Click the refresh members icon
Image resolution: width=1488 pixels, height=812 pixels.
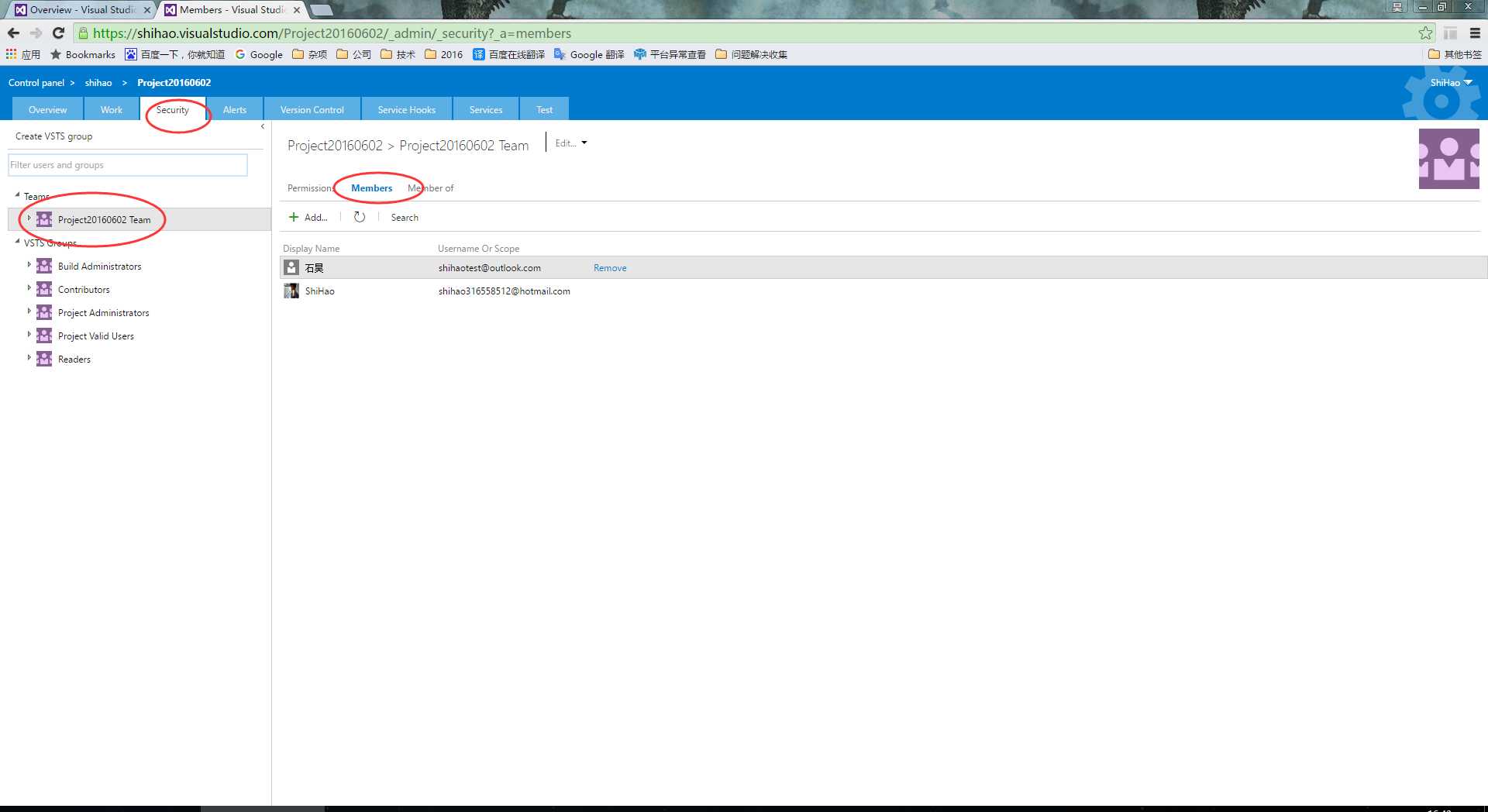(360, 217)
